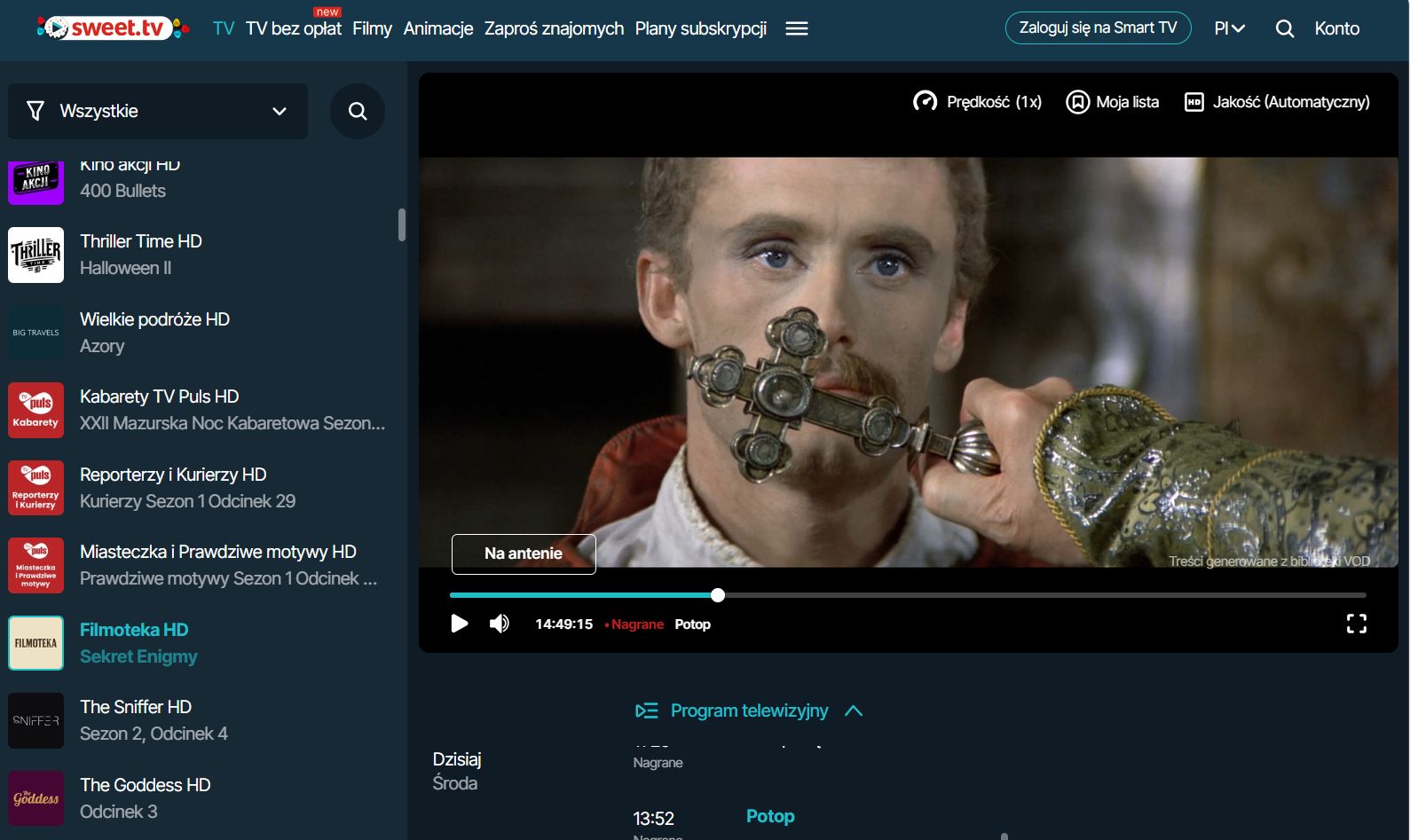Open Plany subskrypcji page
Image resolution: width=1410 pixels, height=840 pixels.
(x=701, y=28)
